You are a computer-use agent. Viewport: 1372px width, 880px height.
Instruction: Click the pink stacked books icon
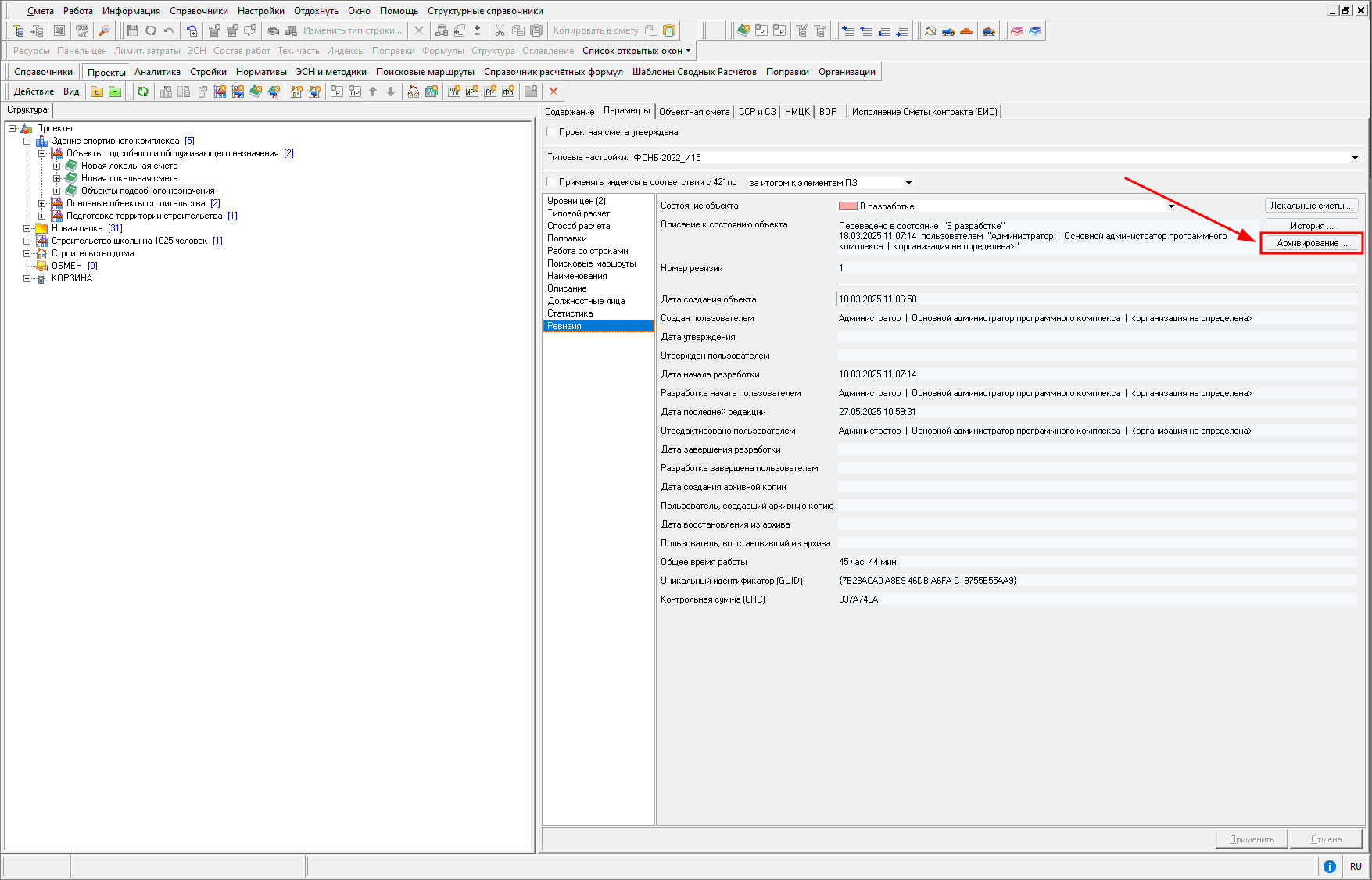click(1017, 30)
